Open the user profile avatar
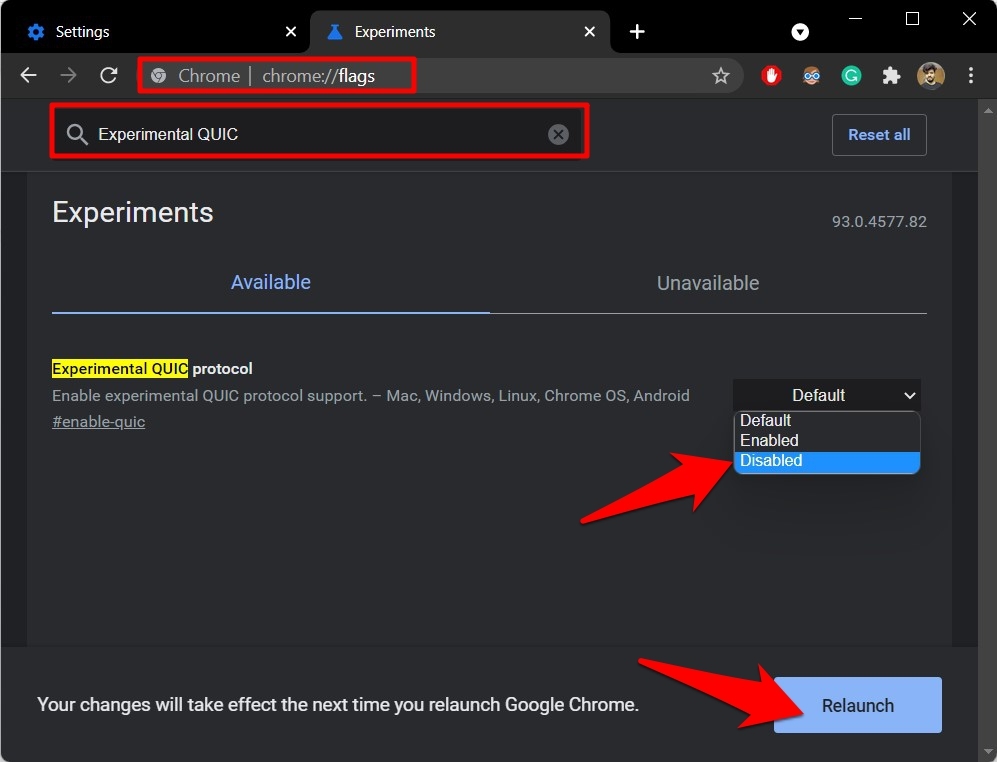This screenshot has width=997, height=762. (x=931, y=75)
